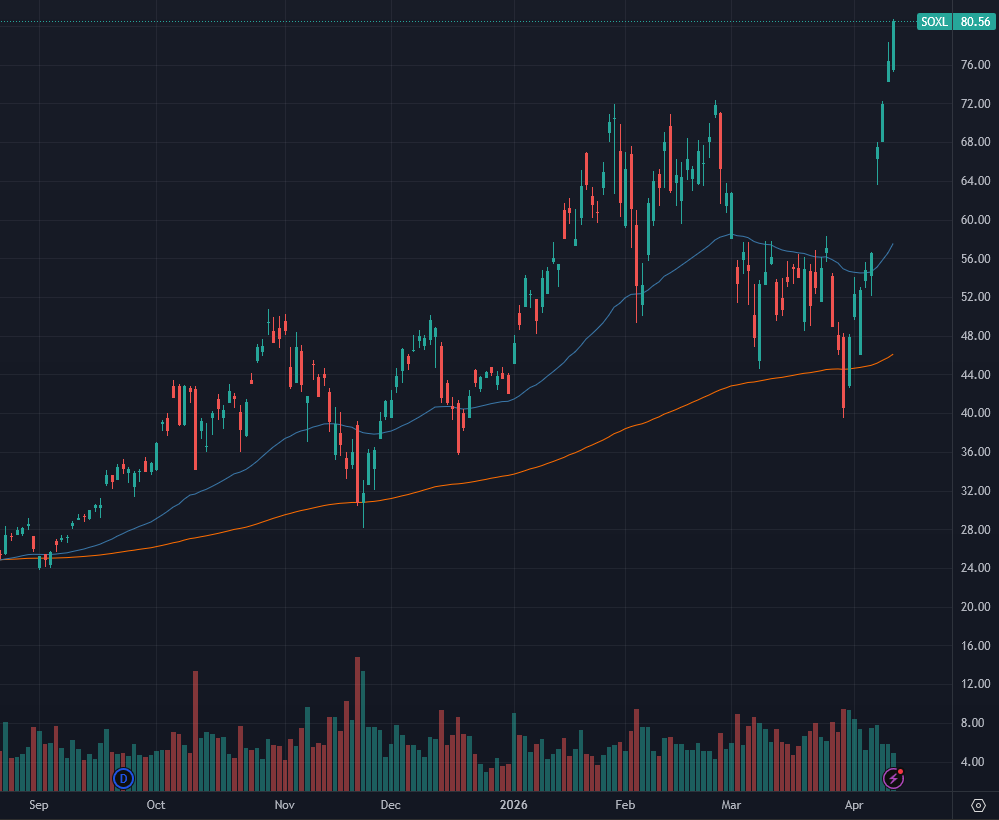Click the 12.00 price scale label
999x820 pixels.
tap(975, 684)
